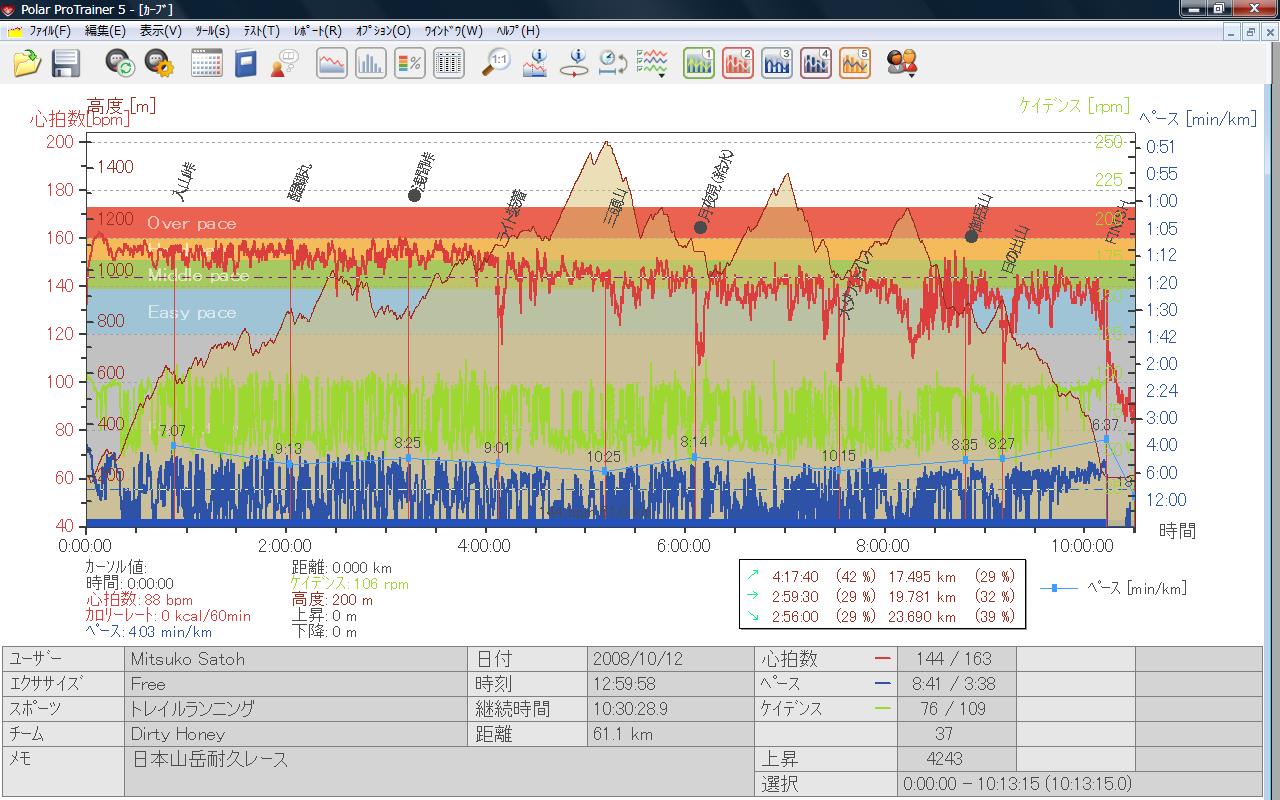This screenshot has height=800, width=1280.
Task: Open the calendar view icon
Action: coord(206,64)
